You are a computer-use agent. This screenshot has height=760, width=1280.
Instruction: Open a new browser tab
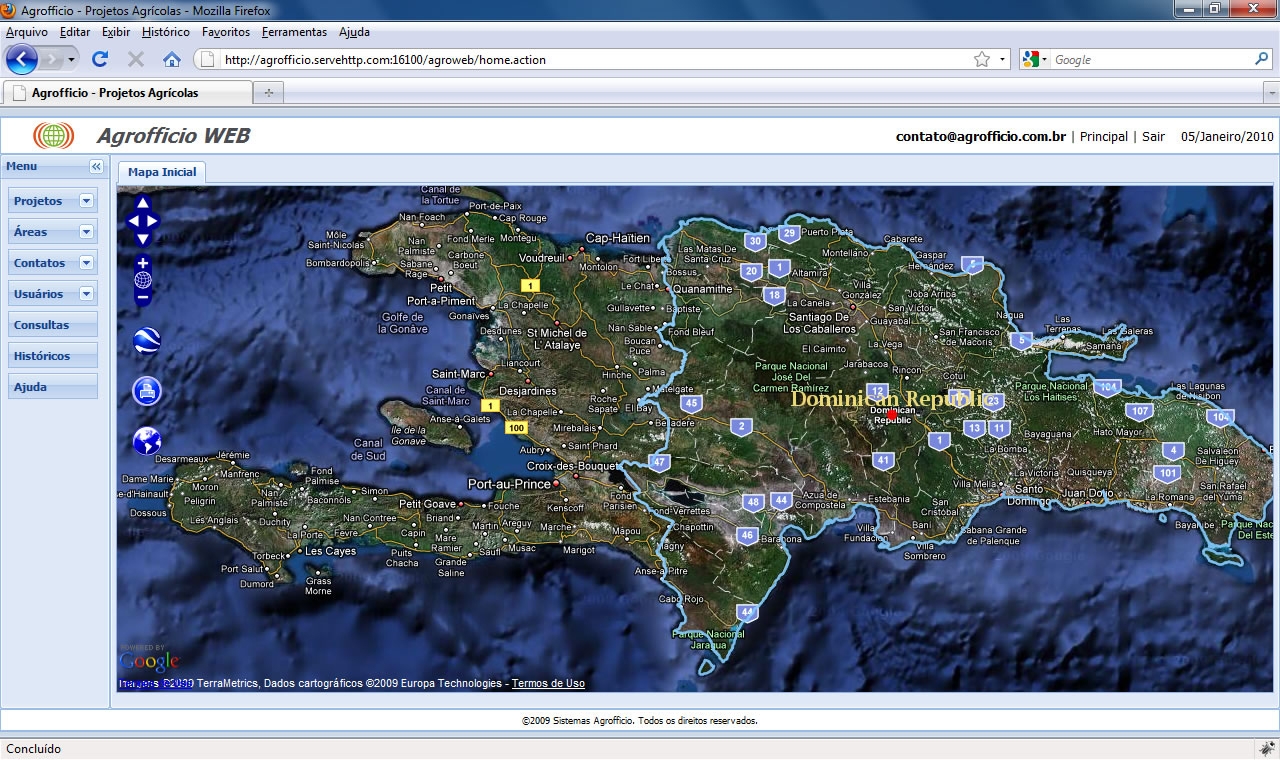(x=268, y=93)
